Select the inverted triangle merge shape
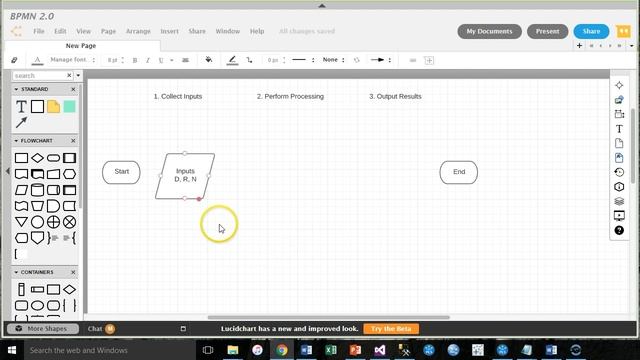The width and height of the screenshot is (640, 360). click(21, 222)
